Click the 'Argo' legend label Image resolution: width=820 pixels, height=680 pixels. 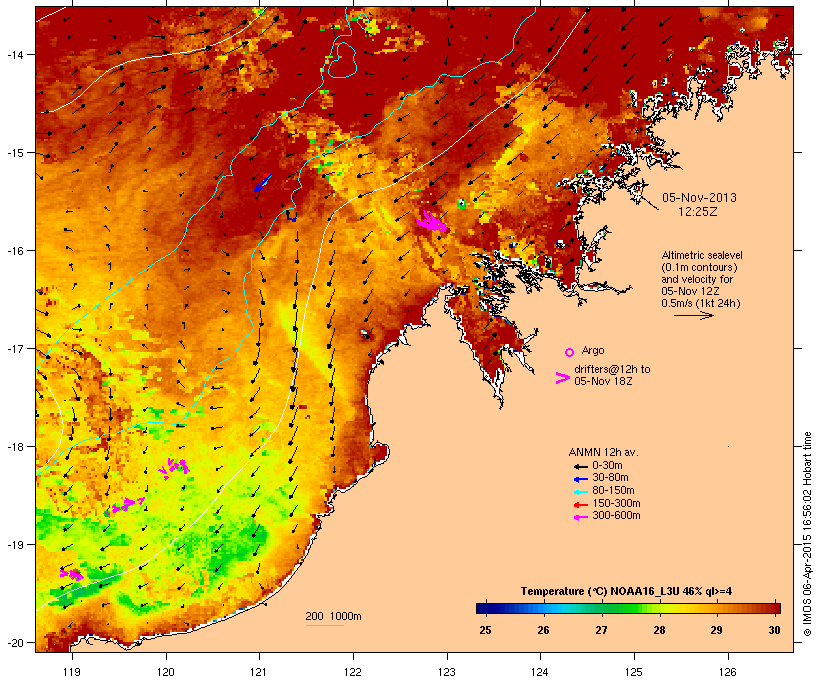click(x=593, y=350)
